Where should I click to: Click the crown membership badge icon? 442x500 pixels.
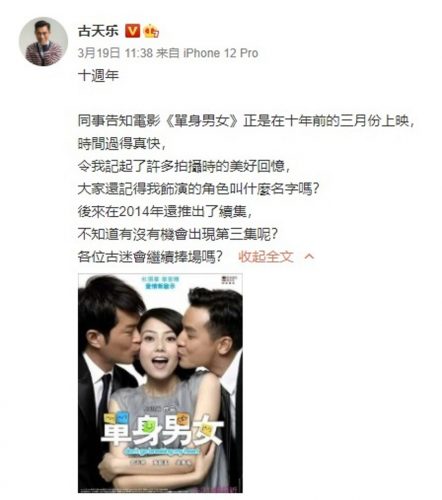pyautogui.click(x=151, y=31)
